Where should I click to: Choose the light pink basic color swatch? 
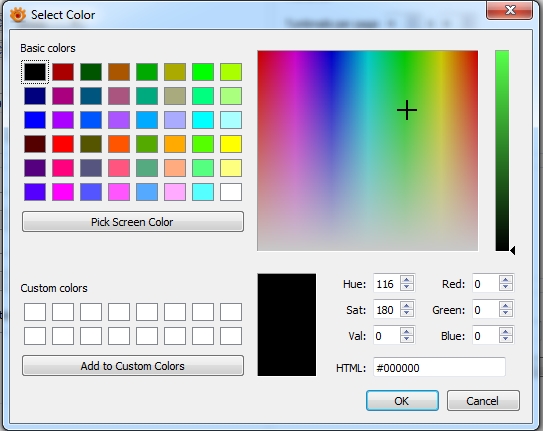coord(175,192)
